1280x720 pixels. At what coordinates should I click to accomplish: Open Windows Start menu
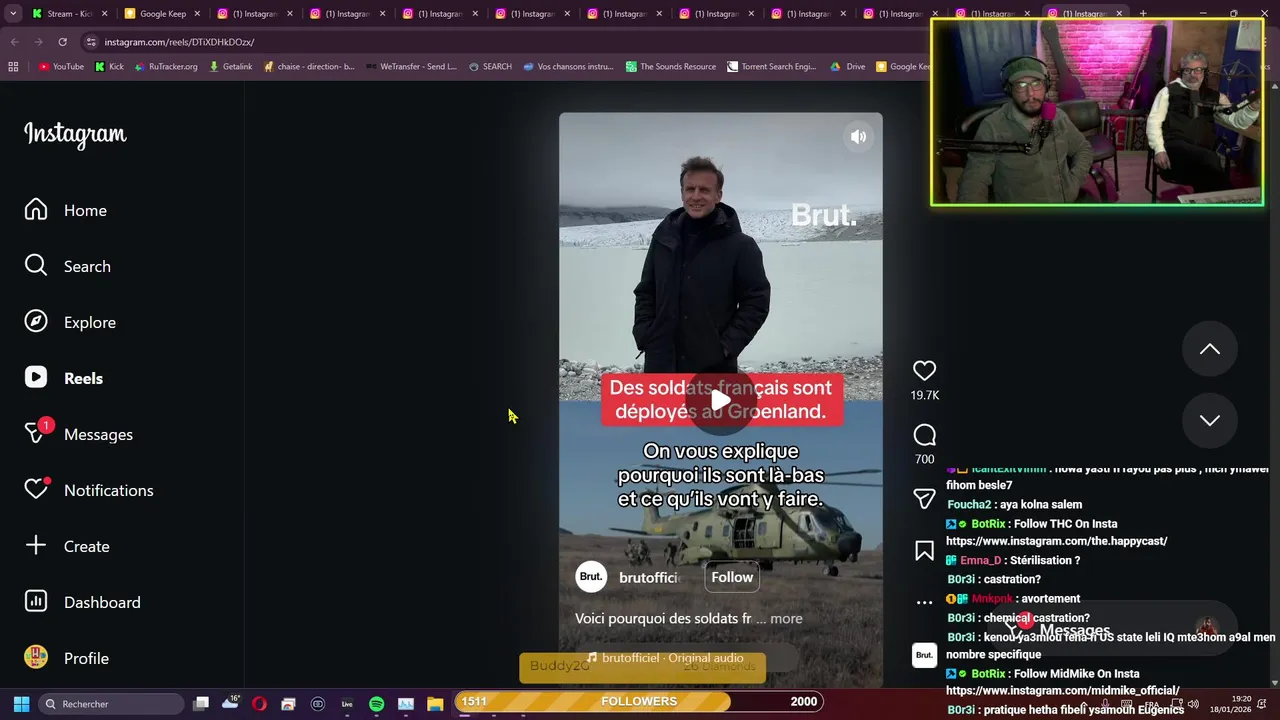(21, 704)
